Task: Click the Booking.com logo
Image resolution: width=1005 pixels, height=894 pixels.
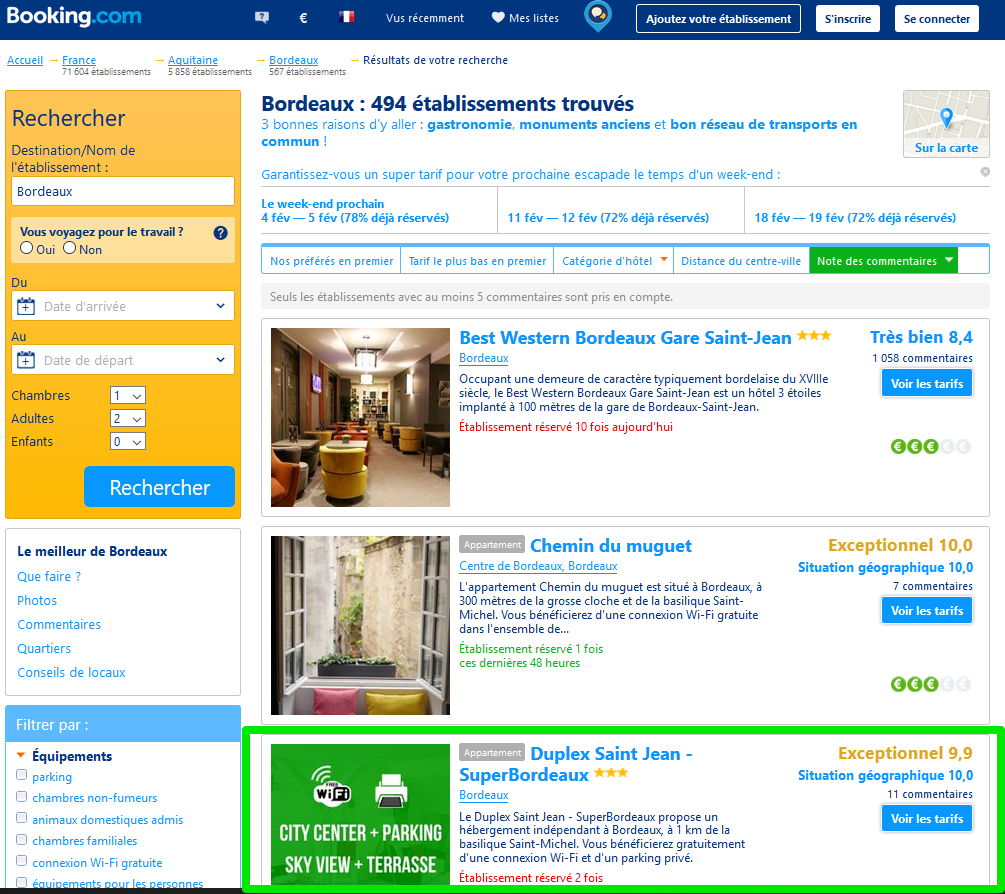Action: tap(74, 17)
